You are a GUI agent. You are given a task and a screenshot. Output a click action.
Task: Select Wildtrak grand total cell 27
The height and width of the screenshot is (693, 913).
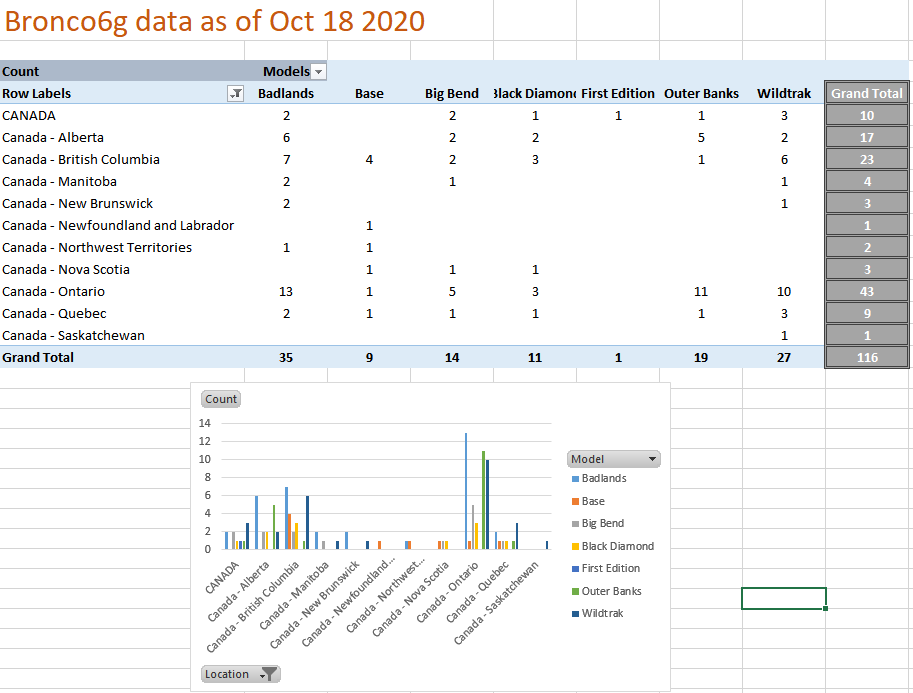[784, 358]
